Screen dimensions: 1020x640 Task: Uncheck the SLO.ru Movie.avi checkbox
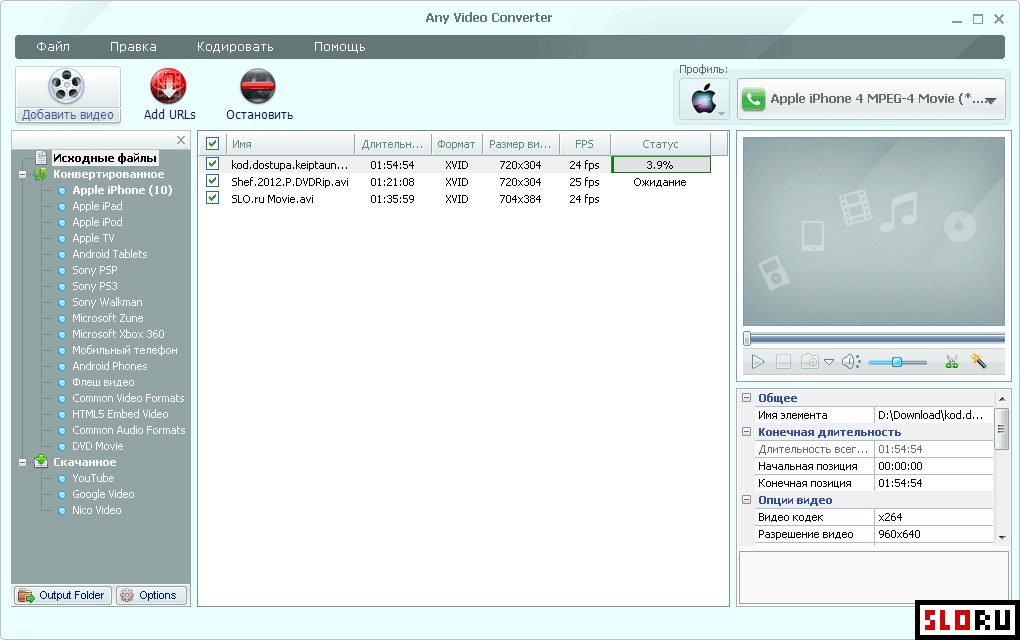click(x=212, y=197)
